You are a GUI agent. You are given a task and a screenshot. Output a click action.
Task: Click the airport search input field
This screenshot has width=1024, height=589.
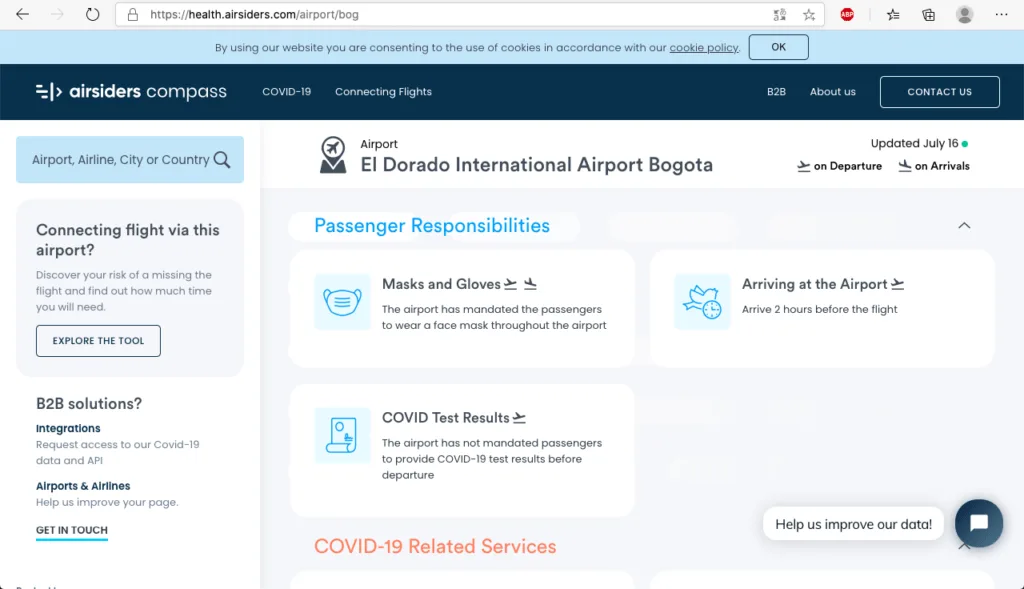coord(120,160)
